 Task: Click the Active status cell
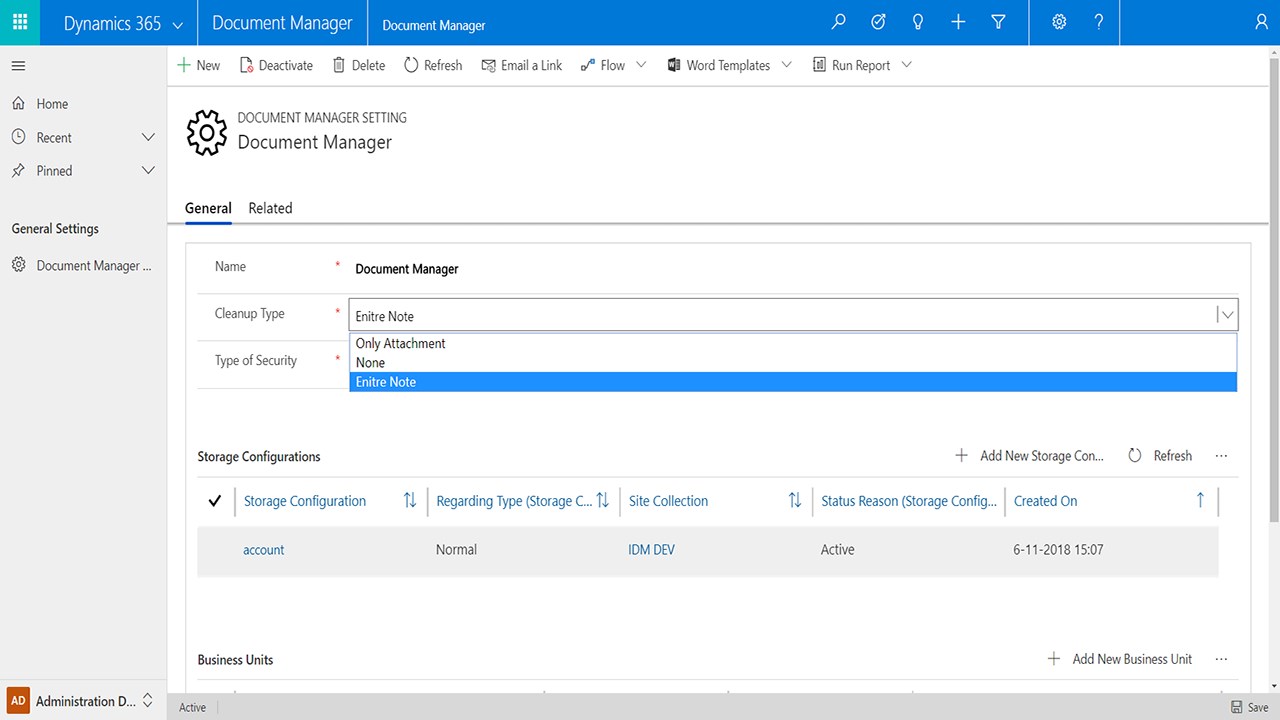click(x=837, y=550)
